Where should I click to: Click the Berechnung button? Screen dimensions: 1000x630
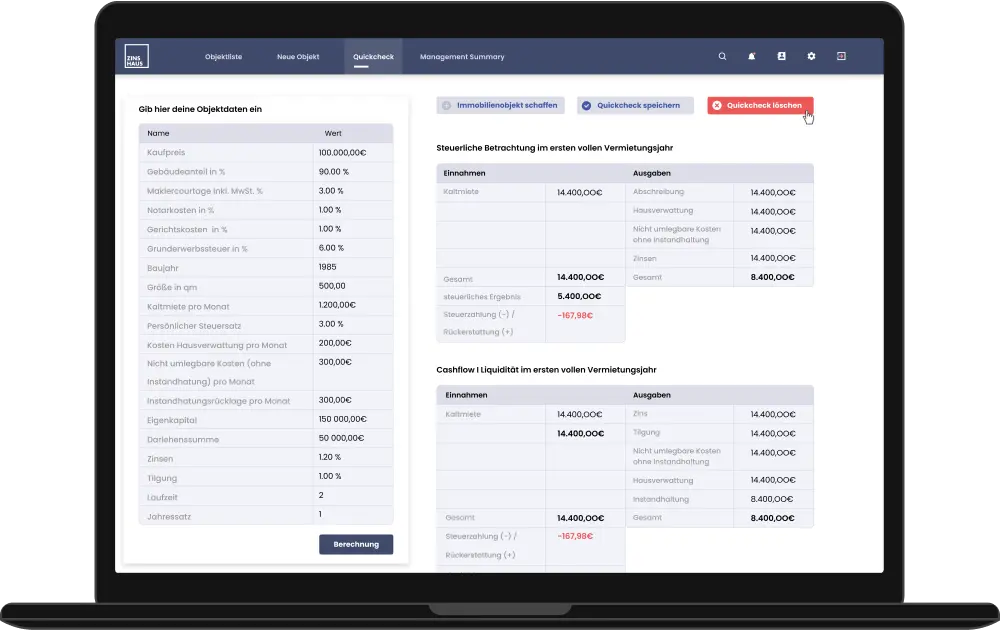pos(355,544)
